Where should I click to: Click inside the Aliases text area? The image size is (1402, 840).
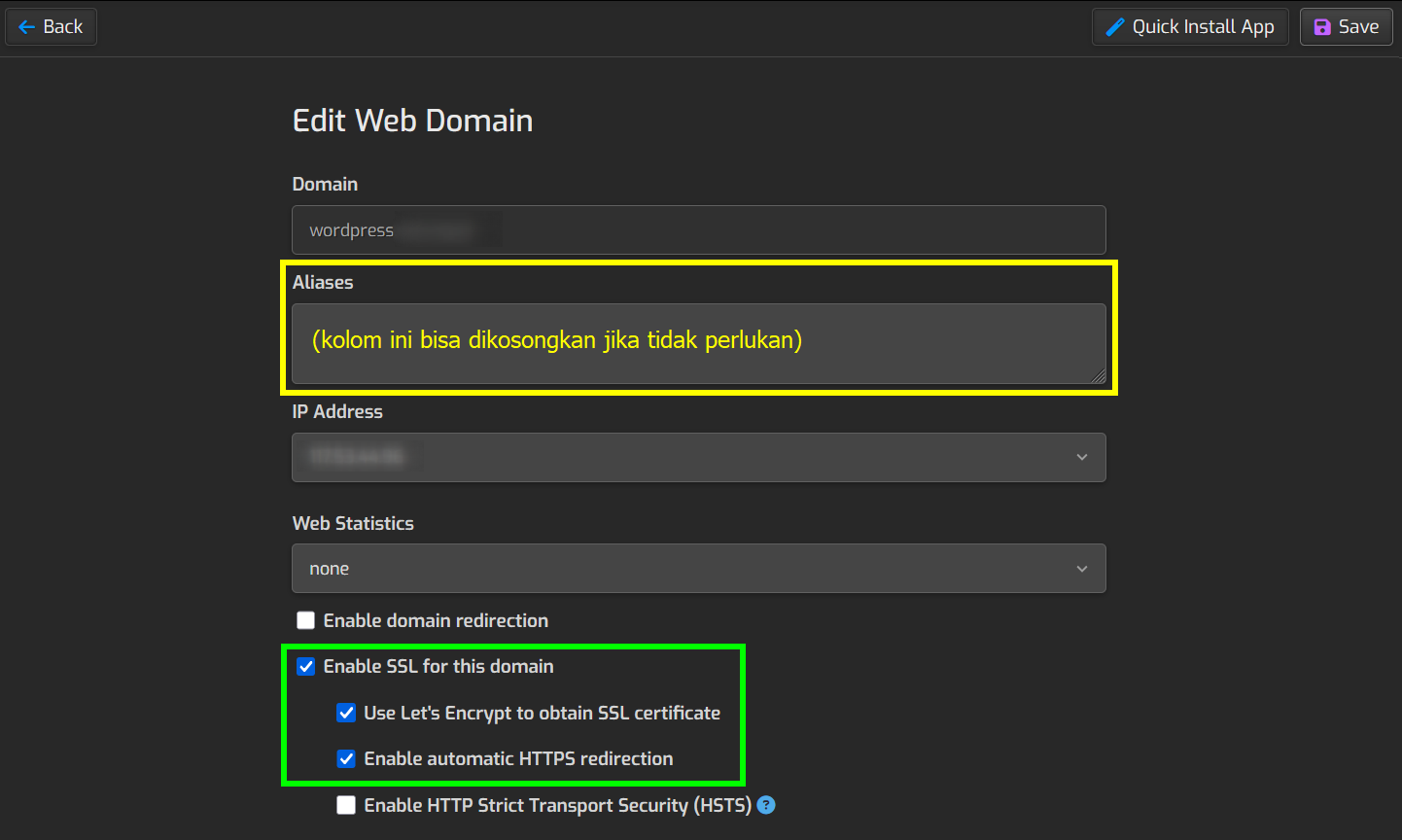point(698,343)
